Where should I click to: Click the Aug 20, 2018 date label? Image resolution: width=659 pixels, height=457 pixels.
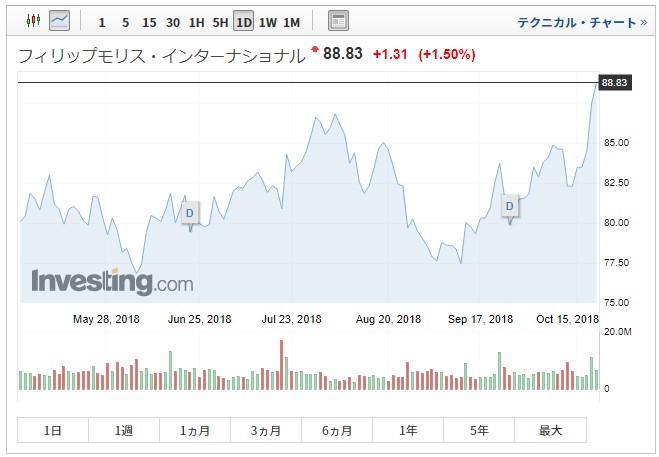(388, 319)
